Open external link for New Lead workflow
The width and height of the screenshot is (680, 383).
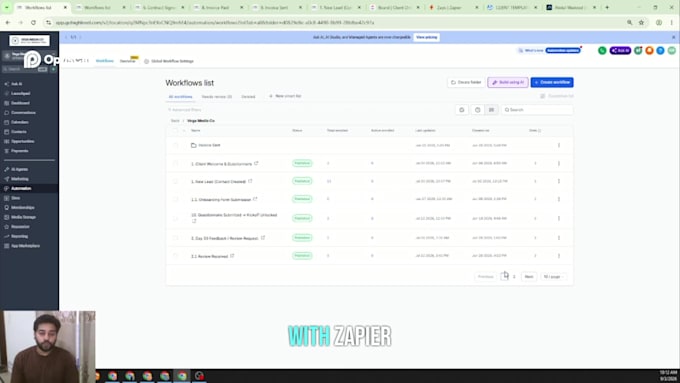250,181
